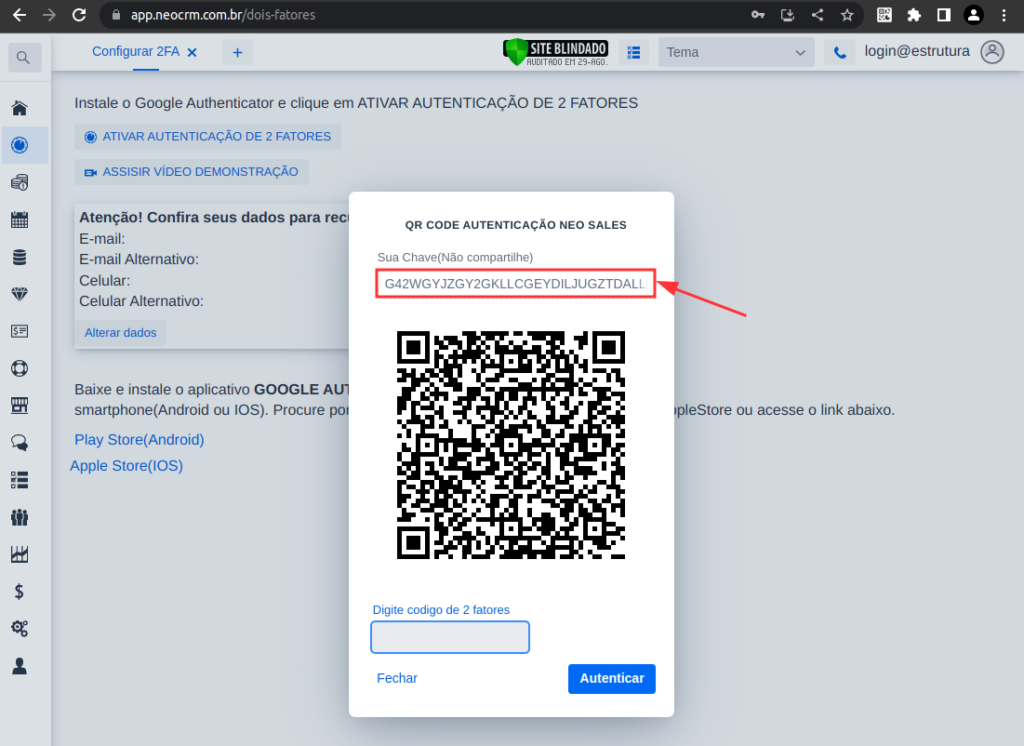This screenshot has width=1024, height=746.
Task: Click the Sua Chave secret key field
Action: click(x=515, y=284)
